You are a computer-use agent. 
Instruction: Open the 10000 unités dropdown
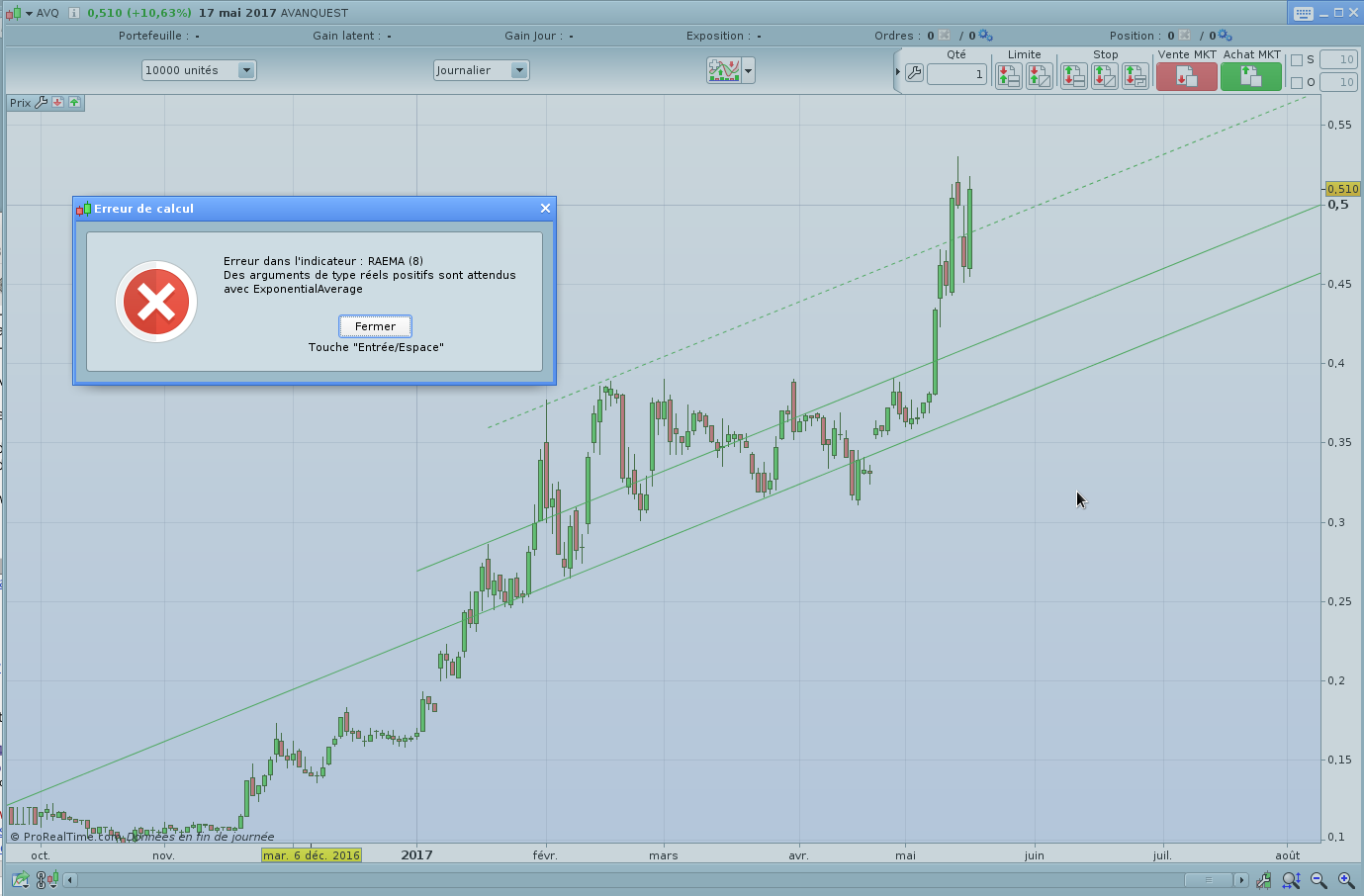tap(199, 70)
